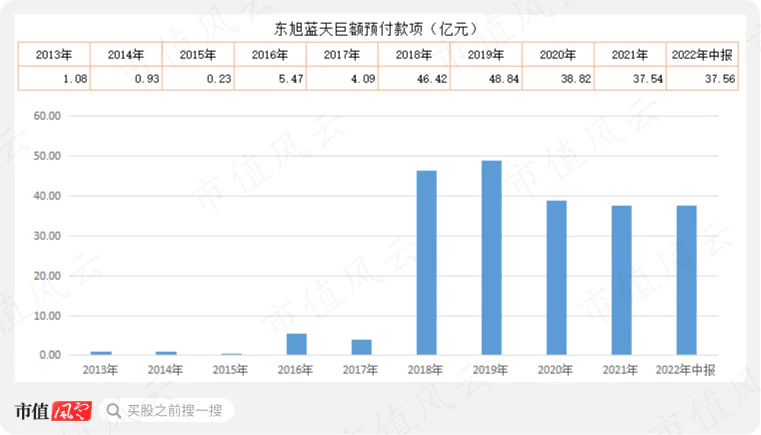Click the 2022年中报 table header cell

(702, 54)
